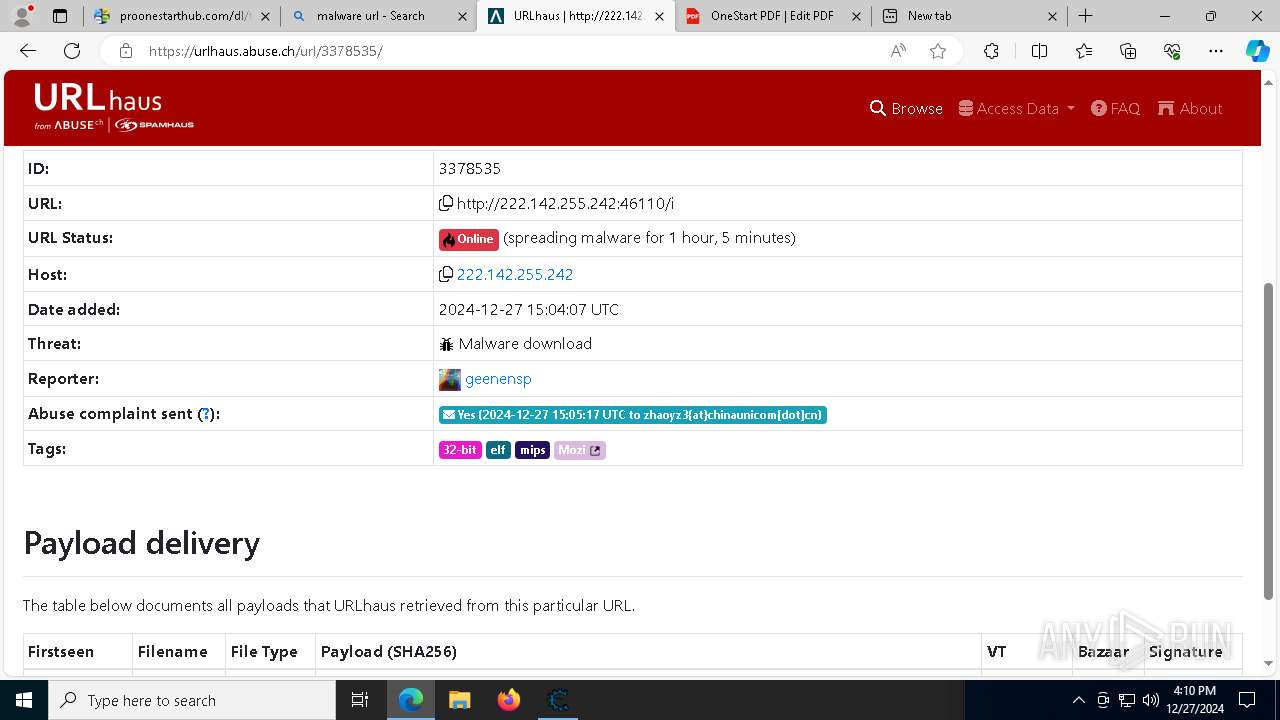Click the About icon in header

[1166, 108]
